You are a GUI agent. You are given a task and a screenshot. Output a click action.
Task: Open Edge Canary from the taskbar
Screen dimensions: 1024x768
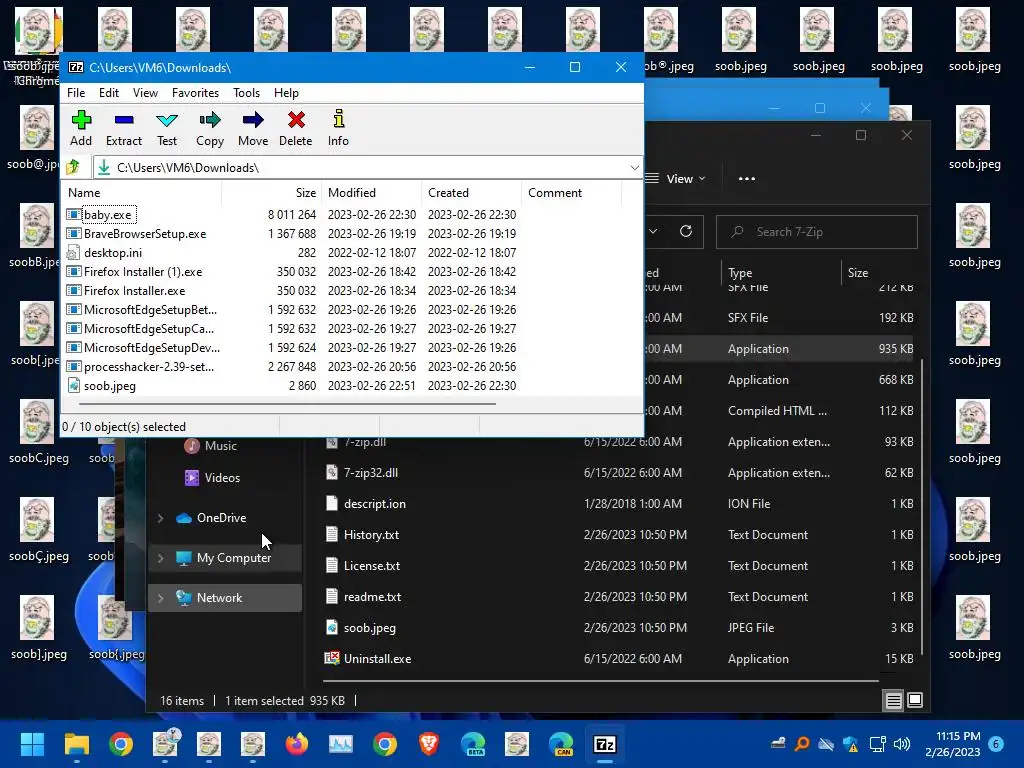(x=561, y=744)
